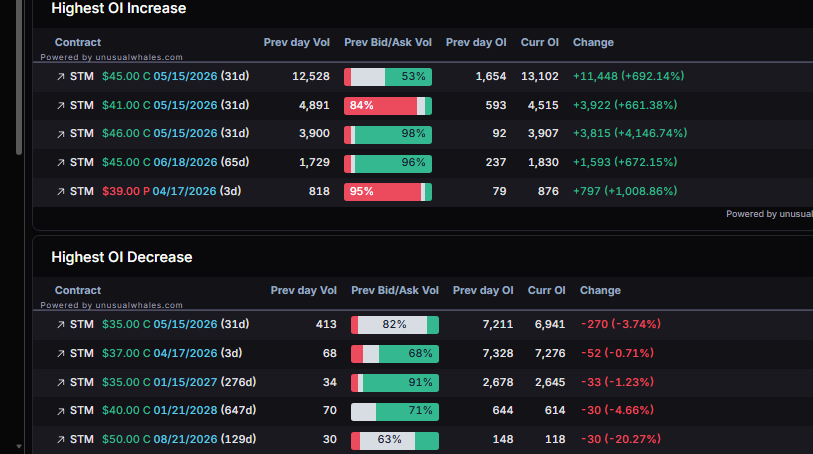Open arrow icon for STM $50.00 C 08/21/2026
The width and height of the screenshot is (813, 454).
pyautogui.click(x=61, y=439)
